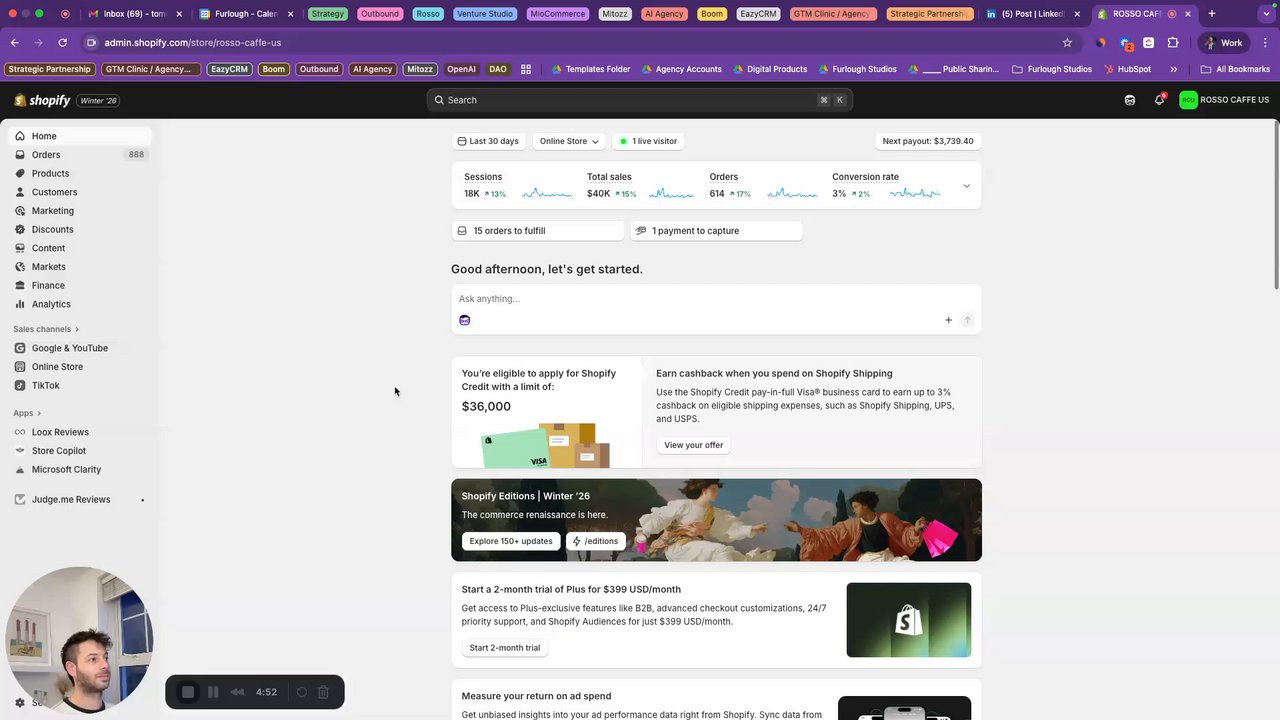Reload the page

coord(62,43)
